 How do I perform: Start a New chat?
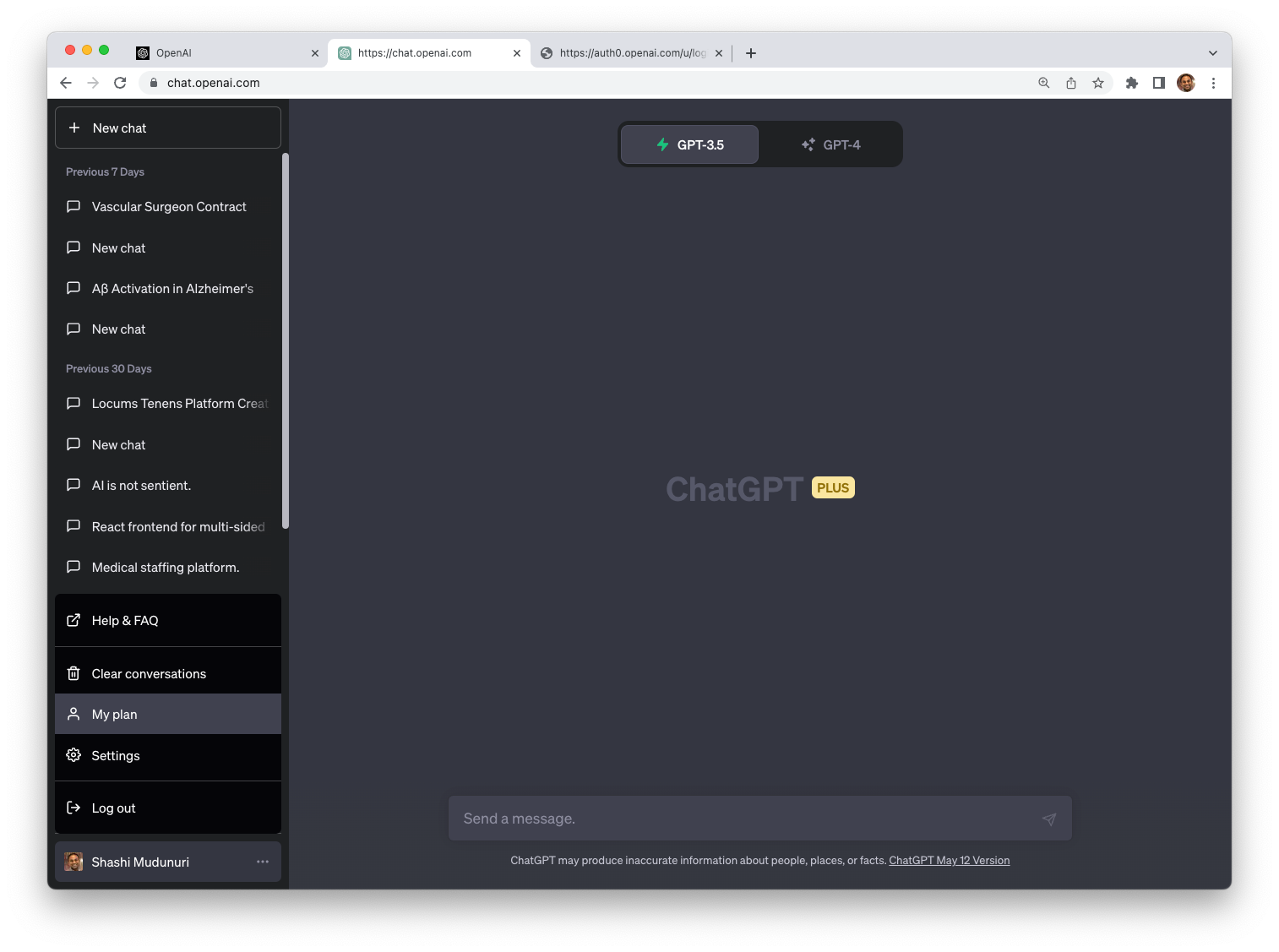[167, 127]
